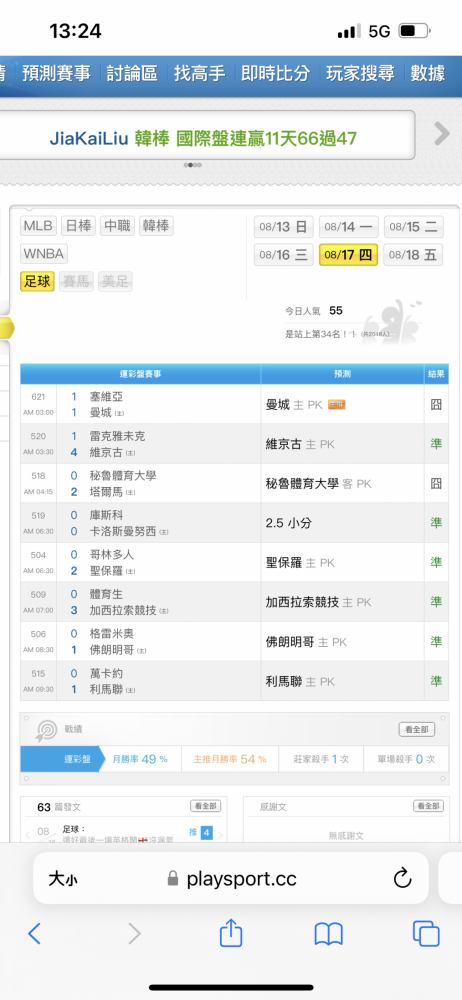Select the WNBA league filter
Screen dimensions: 462x1000
click(43, 254)
